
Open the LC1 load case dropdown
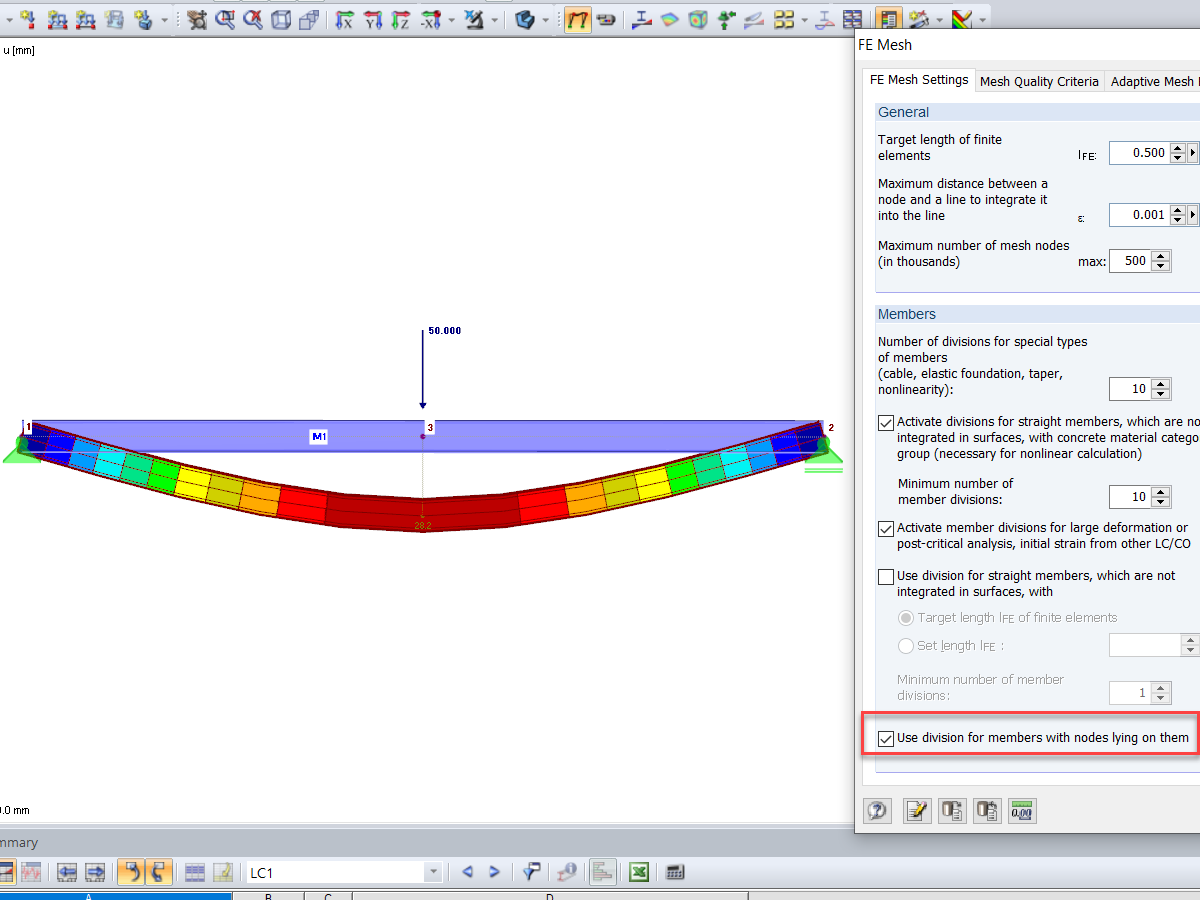pos(432,872)
